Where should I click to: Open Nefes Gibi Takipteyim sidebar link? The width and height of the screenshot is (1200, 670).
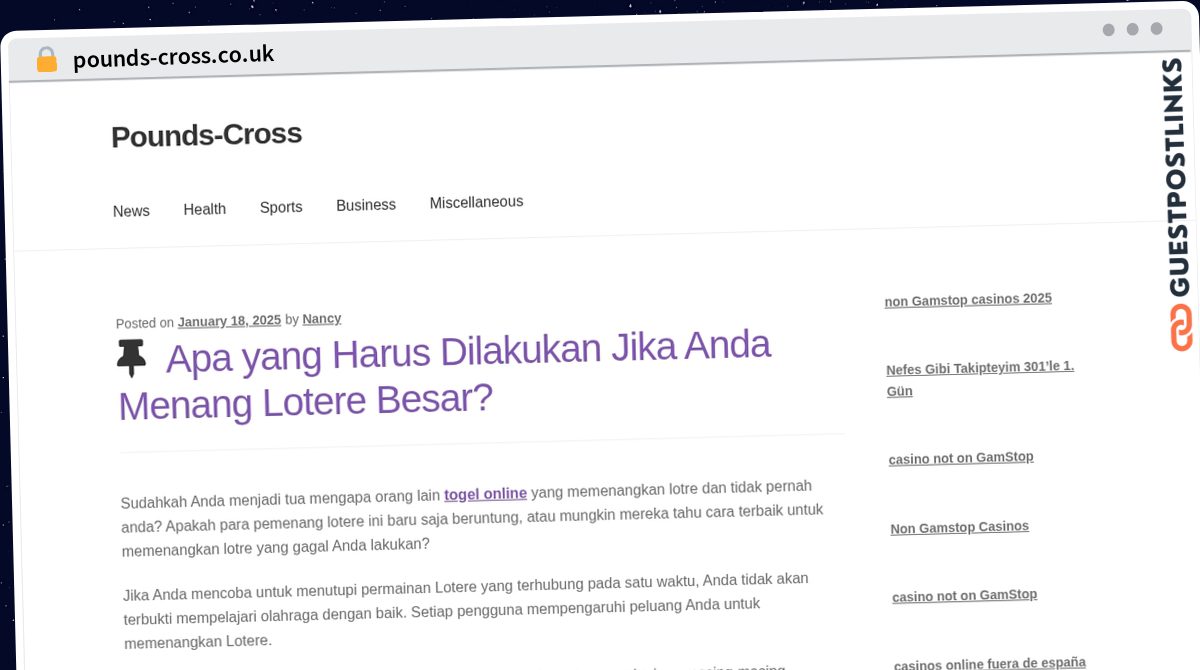[980, 379]
